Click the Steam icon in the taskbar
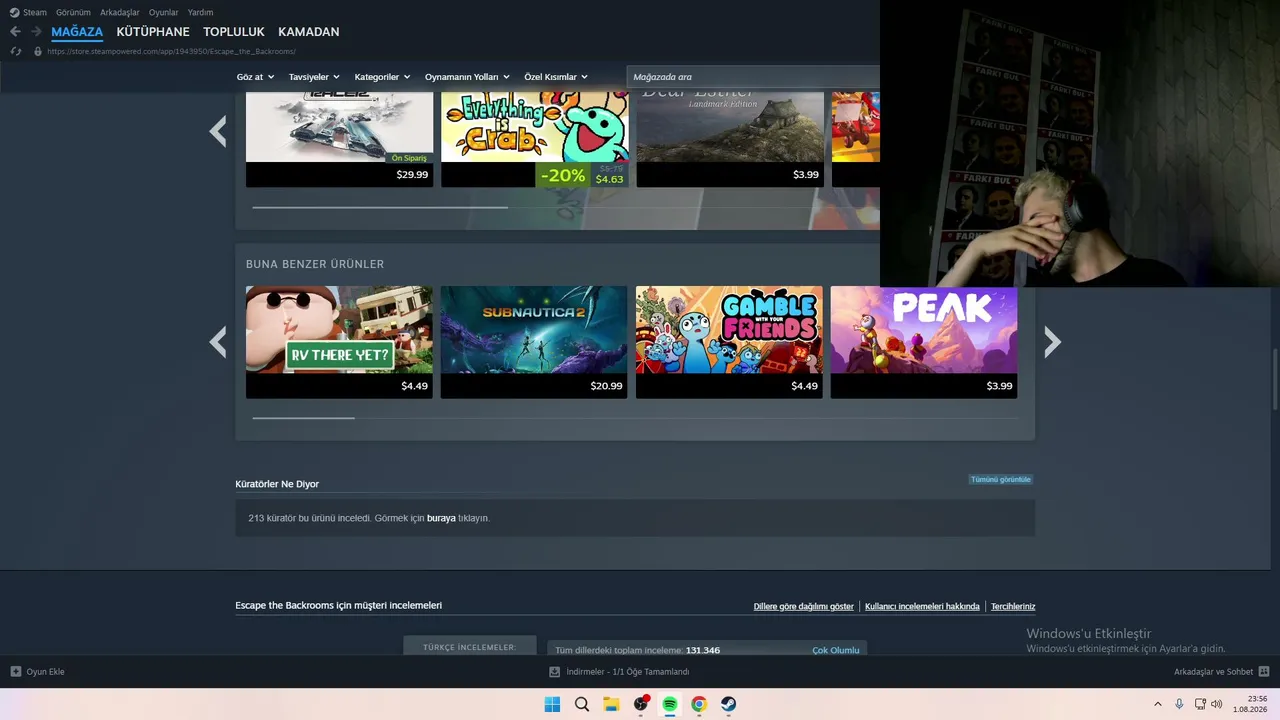Viewport: 1280px width, 720px height. click(x=729, y=704)
